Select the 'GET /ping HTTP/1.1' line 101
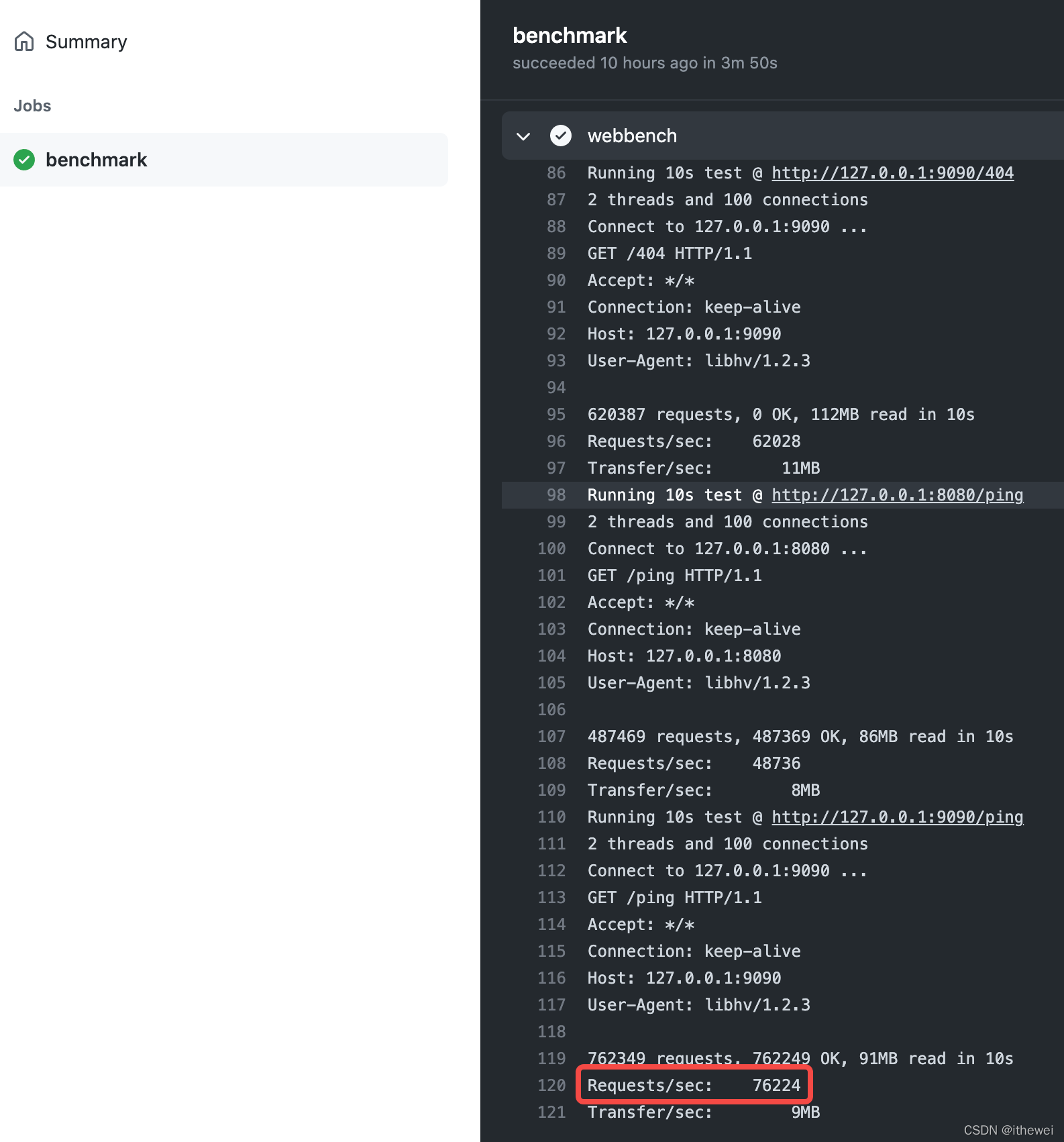 675,576
